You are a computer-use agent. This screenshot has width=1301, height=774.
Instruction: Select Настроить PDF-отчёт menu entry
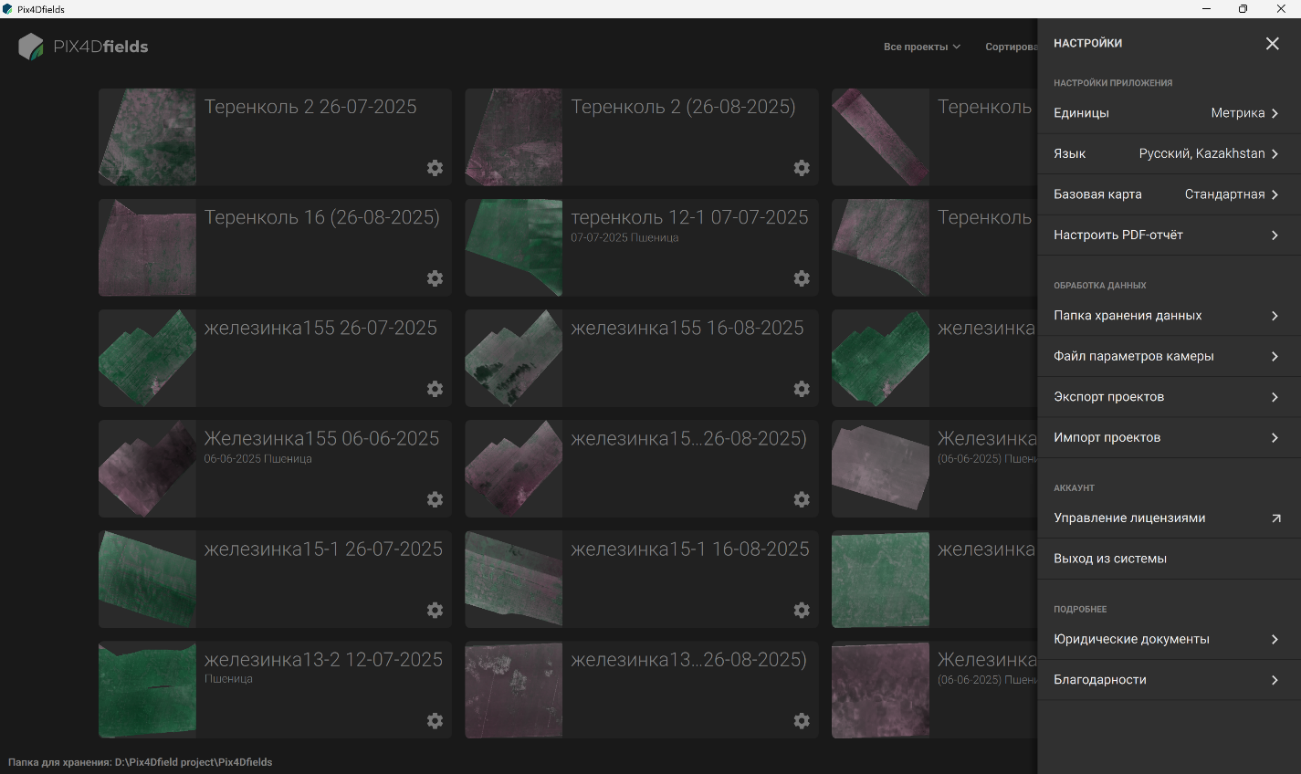point(1169,235)
